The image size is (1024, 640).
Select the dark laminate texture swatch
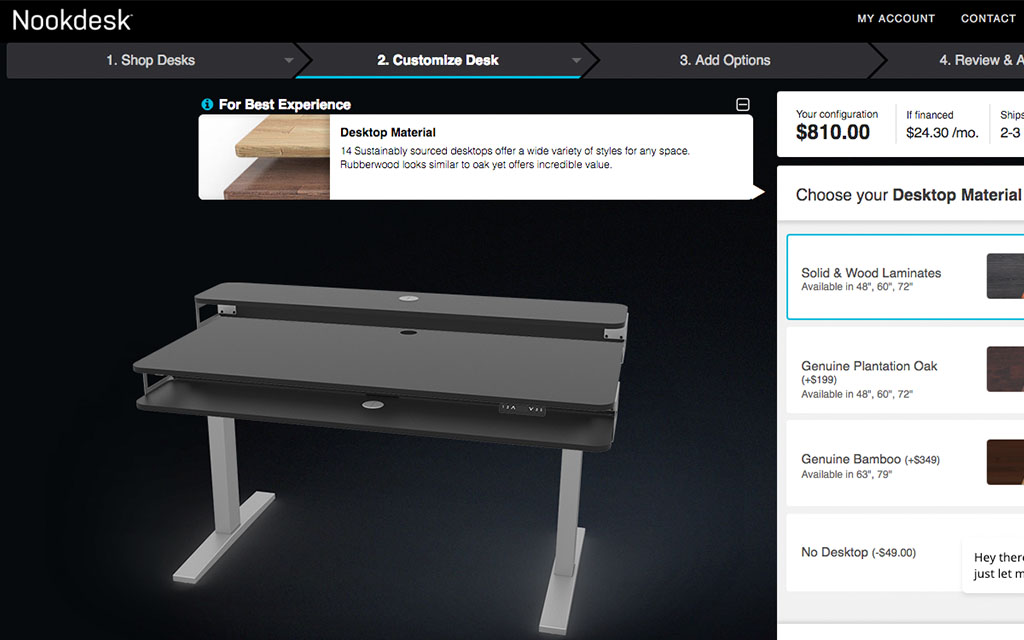pos(1005,276)
